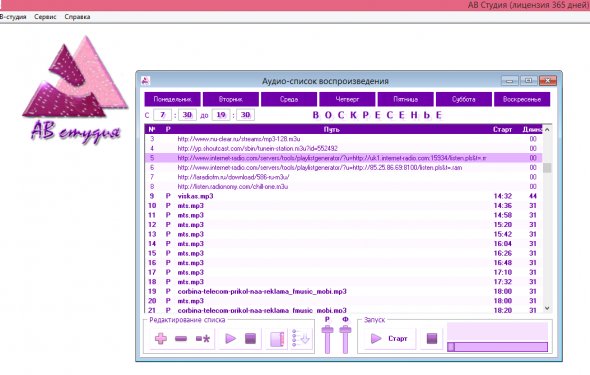Select row 13 mts.mp3 at 15:42

[x=343, y=234]
